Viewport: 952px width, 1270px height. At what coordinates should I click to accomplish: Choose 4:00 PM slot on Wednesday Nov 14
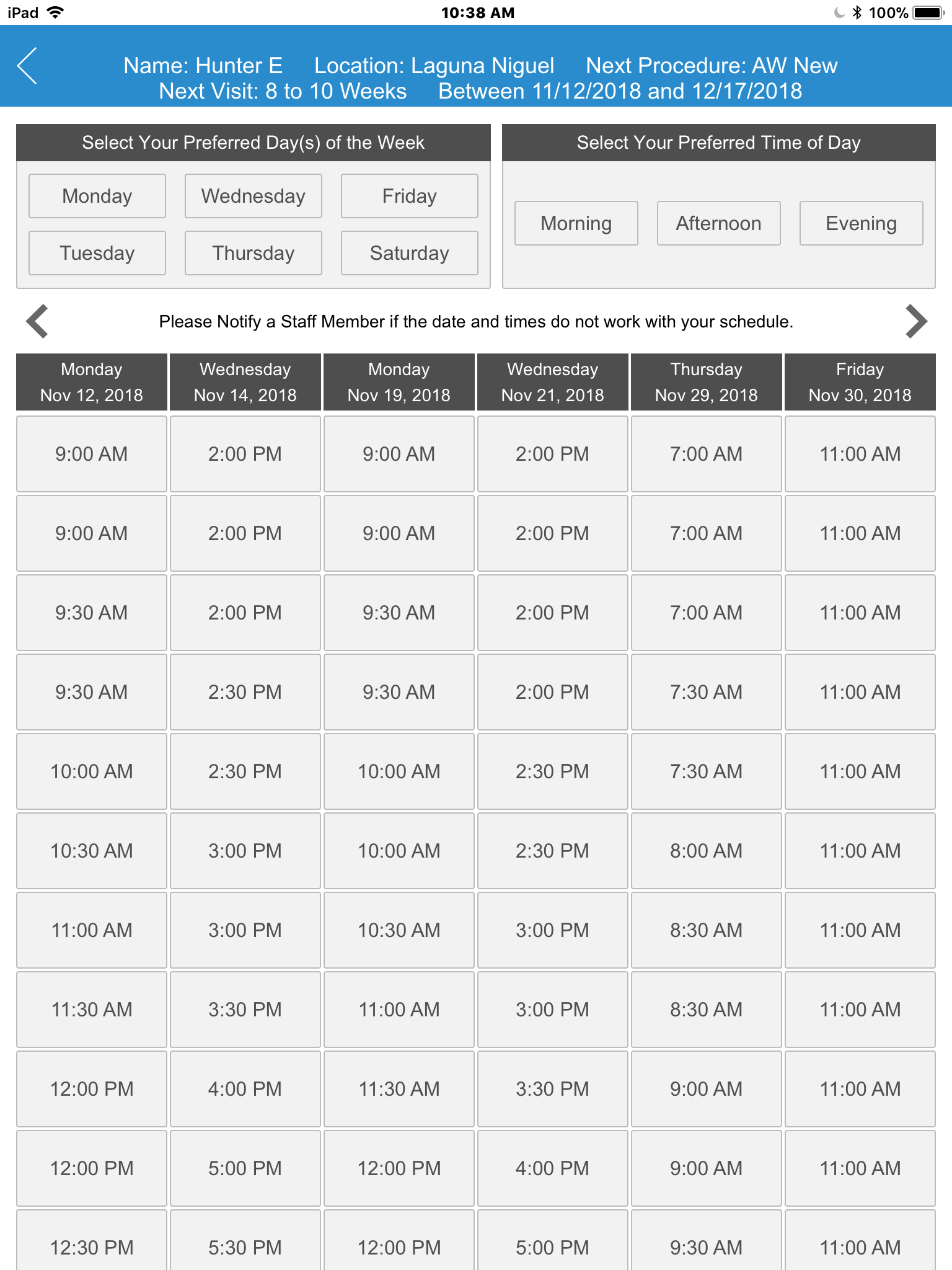245,1089
